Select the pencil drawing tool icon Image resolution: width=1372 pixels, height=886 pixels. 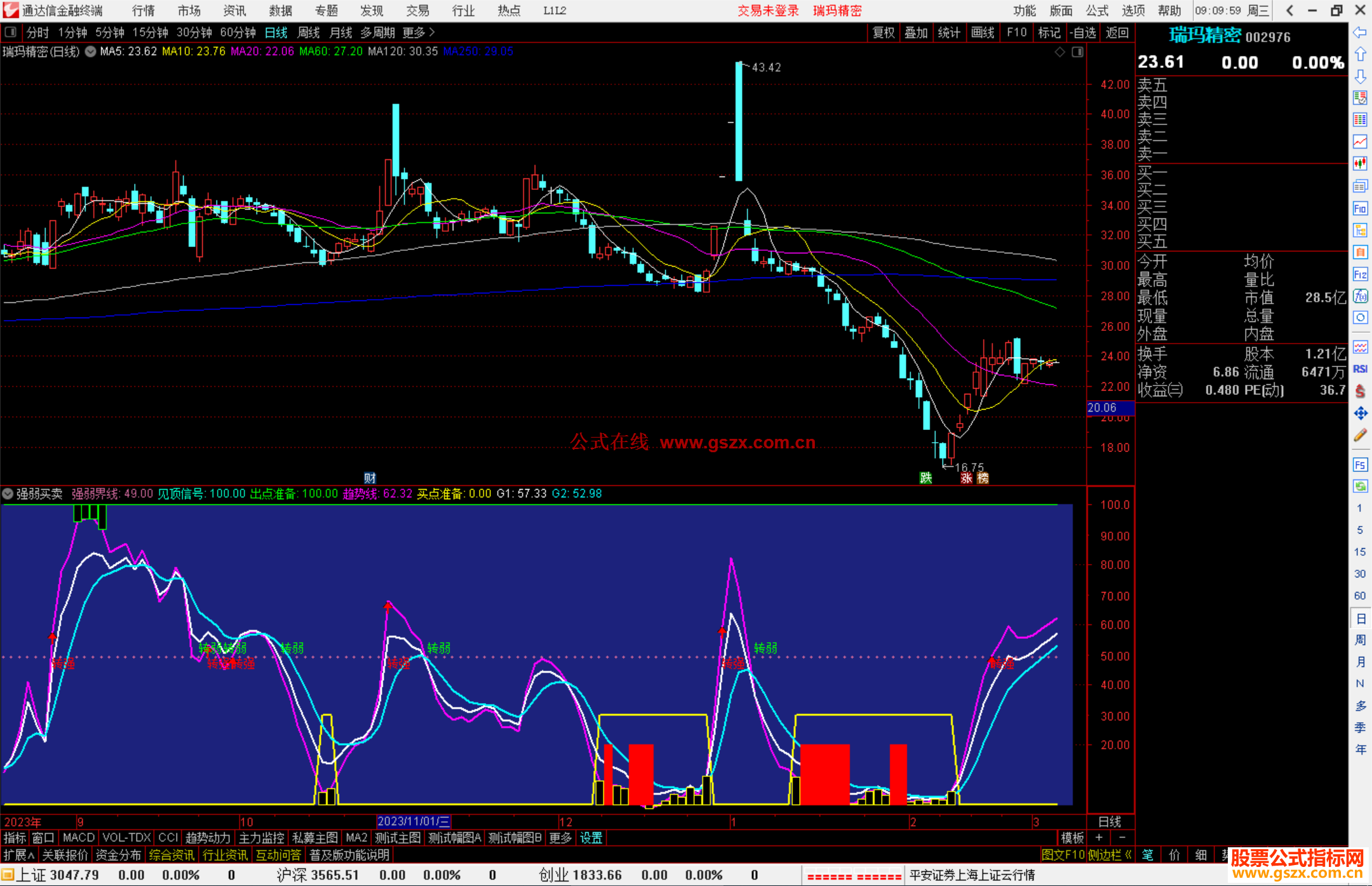(x=1360, y=436)
